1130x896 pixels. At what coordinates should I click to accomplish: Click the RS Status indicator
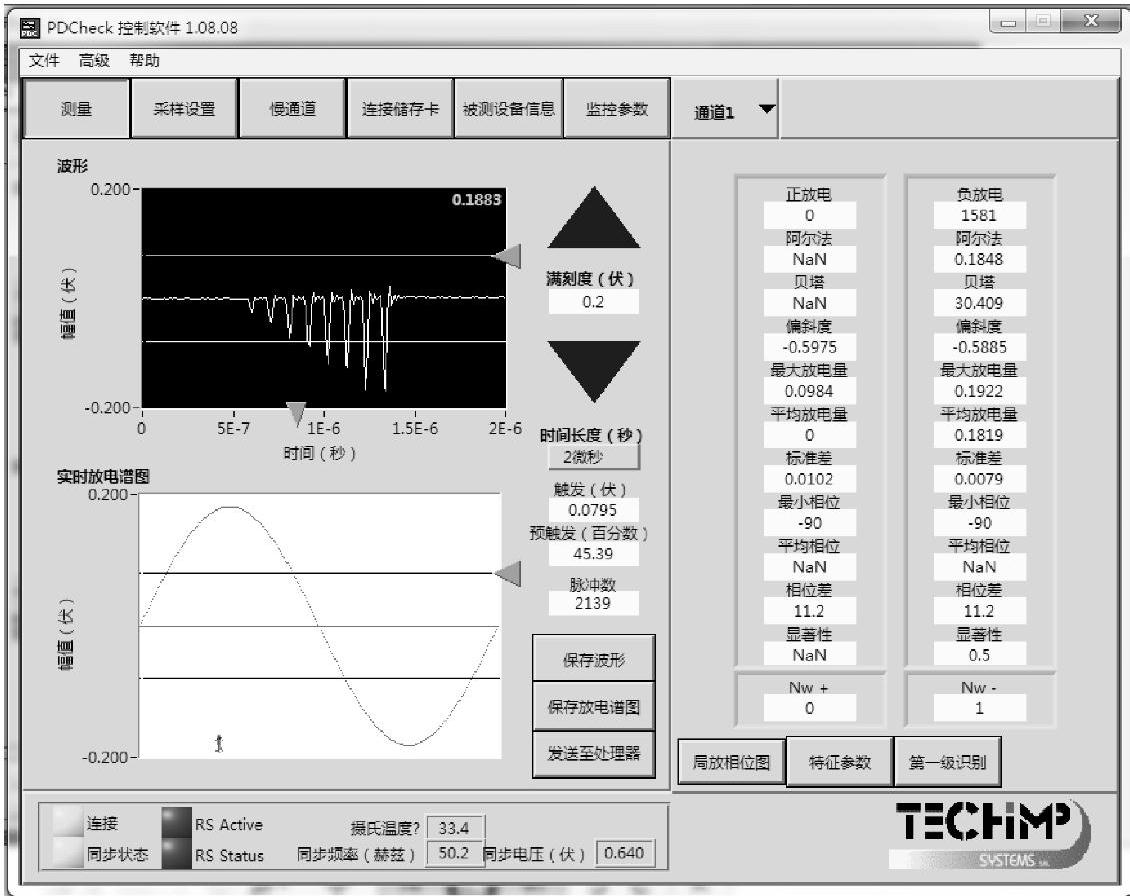[175, 853]
